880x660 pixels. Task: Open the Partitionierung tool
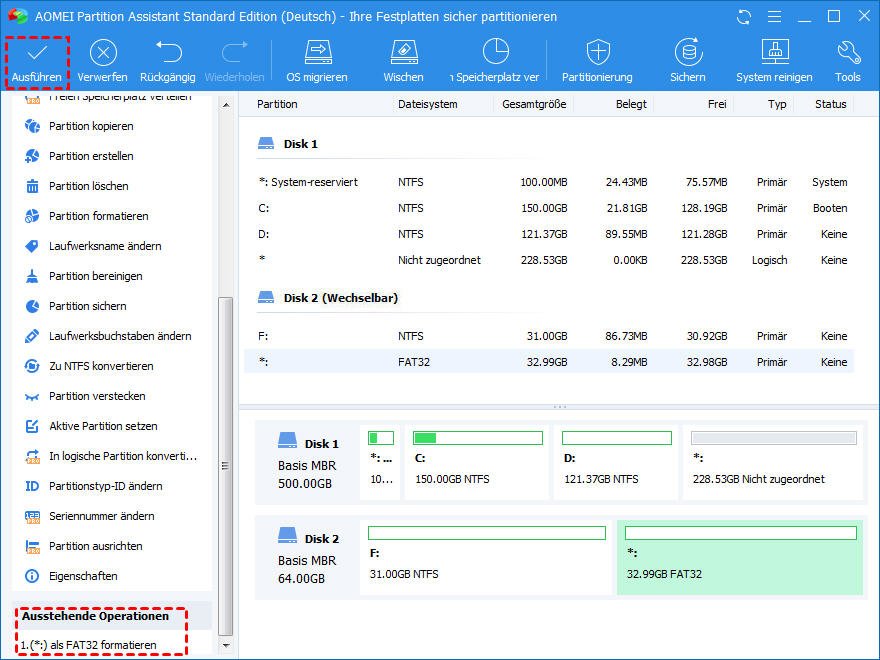coord(597,62)
